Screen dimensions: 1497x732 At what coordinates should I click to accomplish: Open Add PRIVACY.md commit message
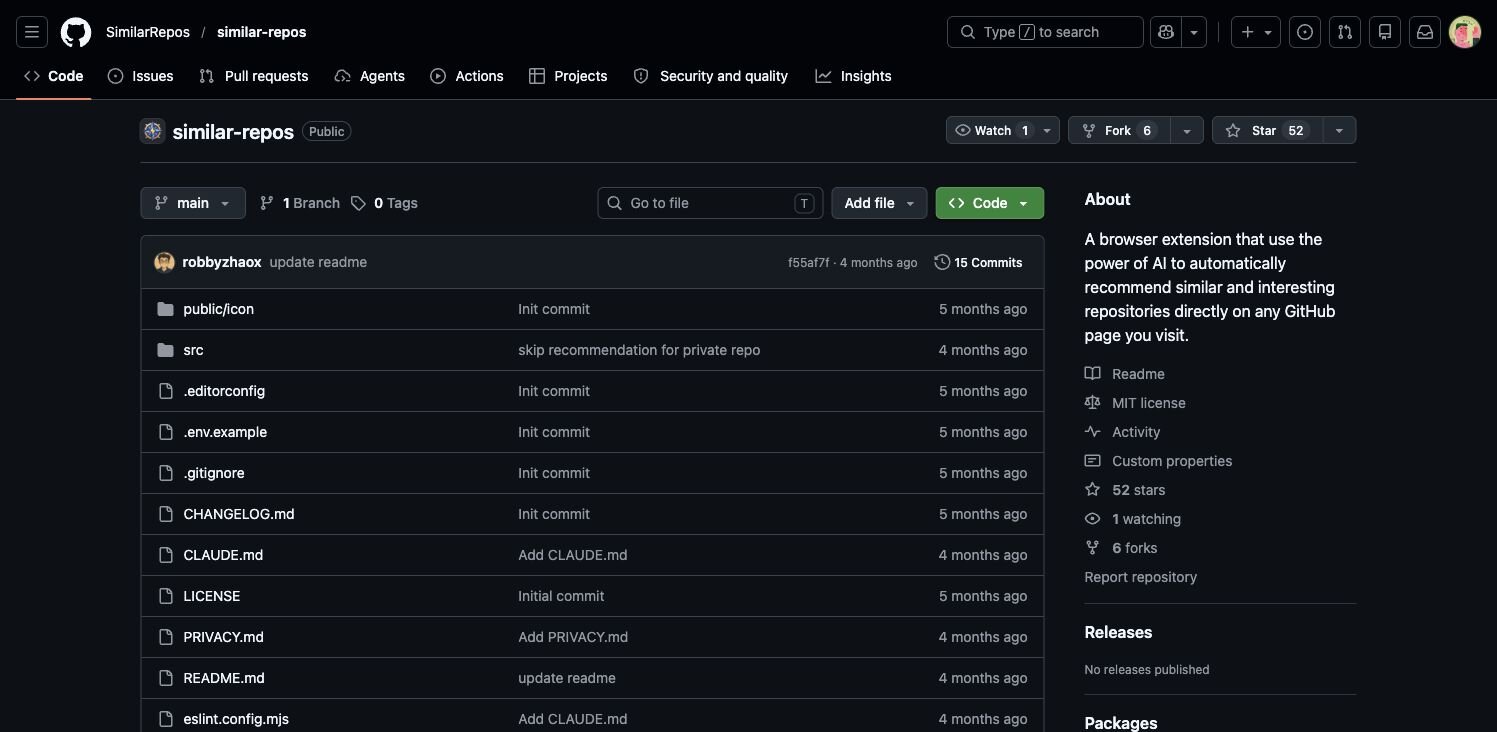573,637
